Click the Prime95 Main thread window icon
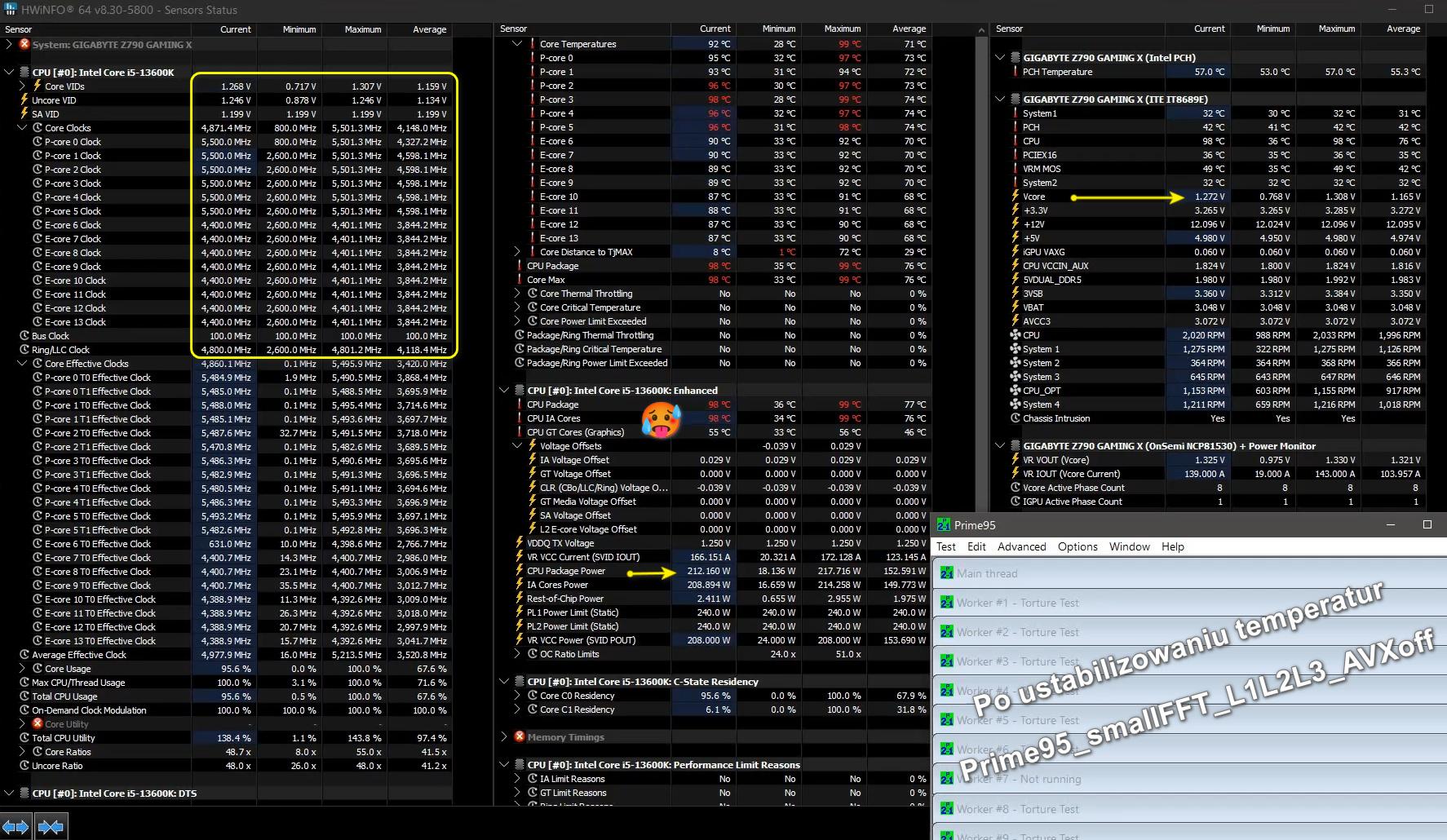 pos(946,573)
